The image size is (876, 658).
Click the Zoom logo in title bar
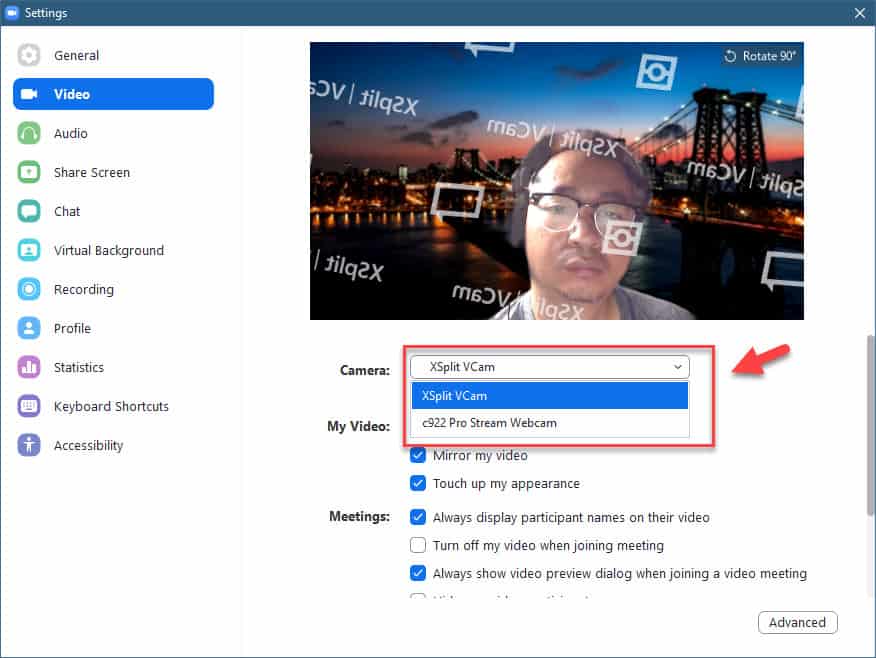(x=12, y=12)
